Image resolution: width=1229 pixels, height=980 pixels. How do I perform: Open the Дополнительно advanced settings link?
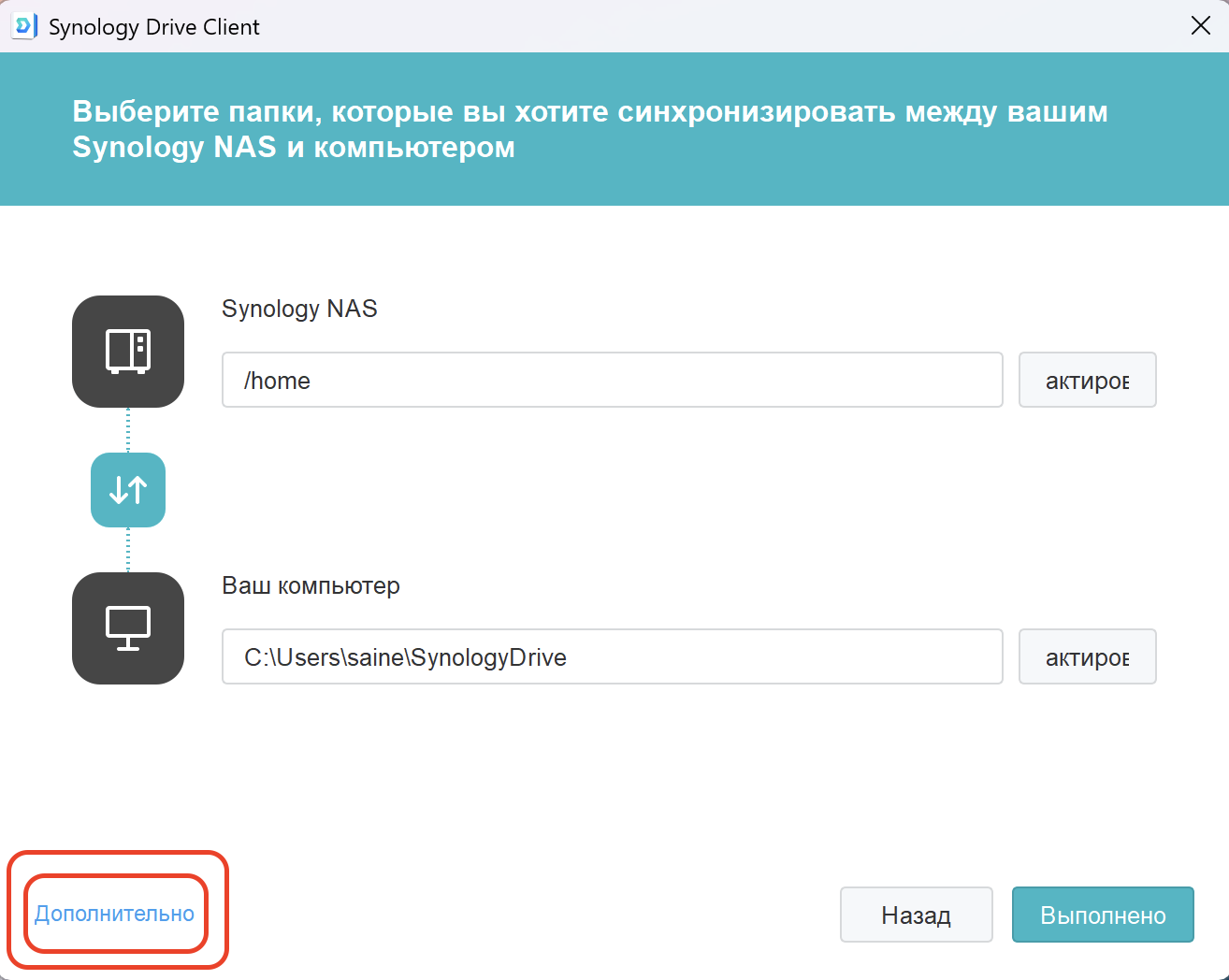pos(115,914)
